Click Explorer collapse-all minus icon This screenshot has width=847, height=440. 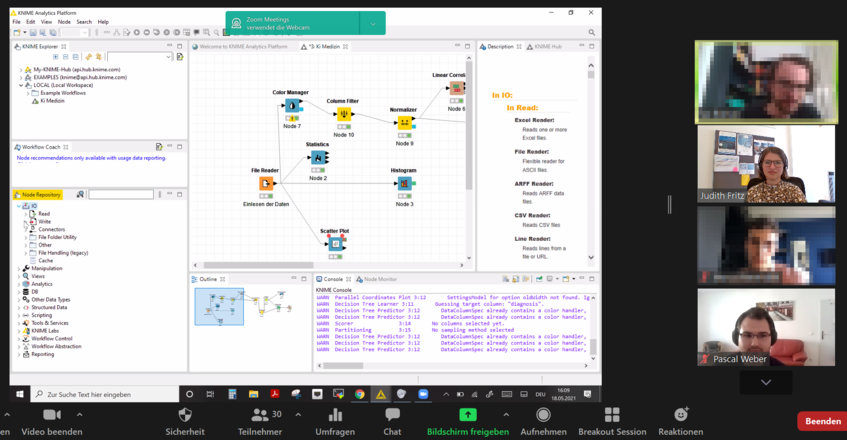tap(65, 57)
